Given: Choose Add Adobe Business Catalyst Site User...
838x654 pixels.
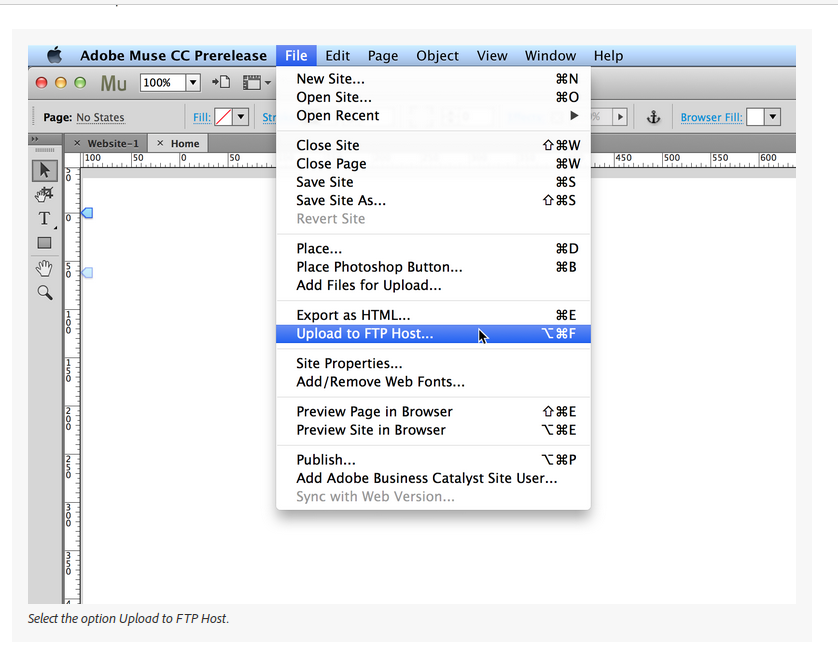Looking at the screenshot, I should (433, 478).
